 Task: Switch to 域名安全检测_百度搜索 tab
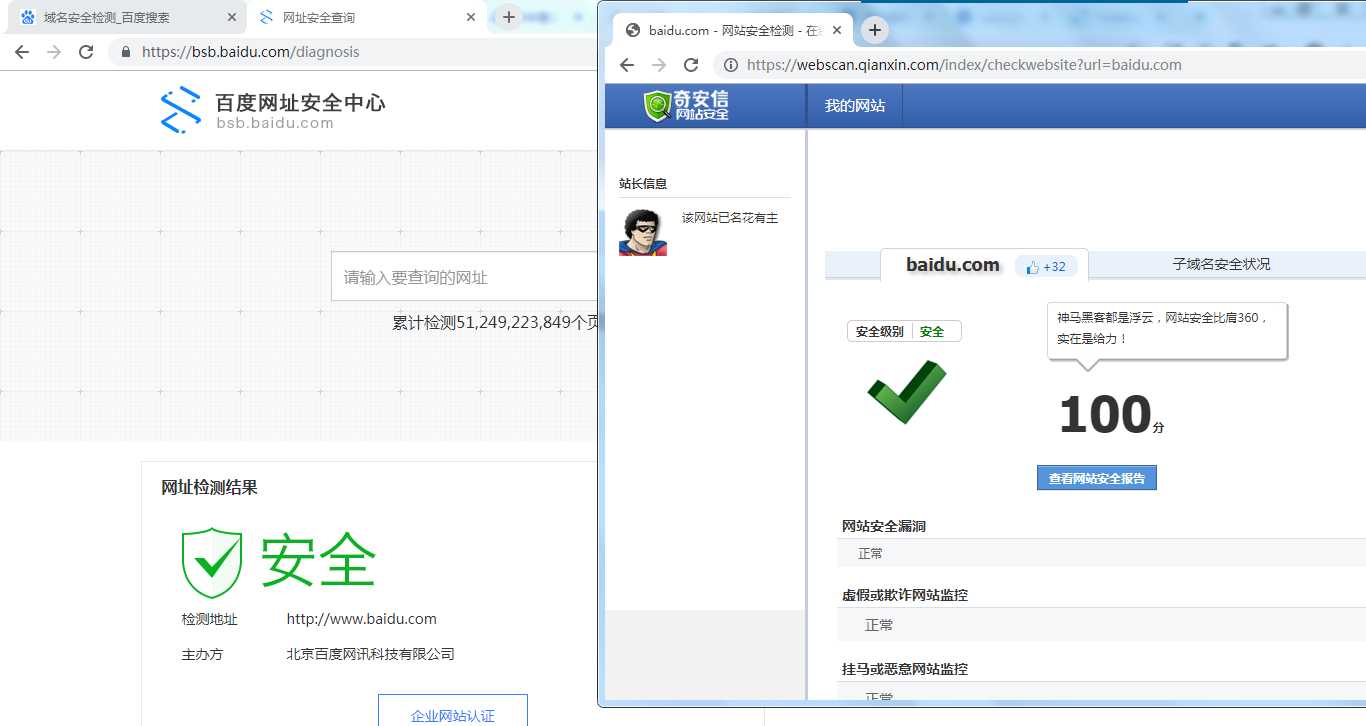(x=125, y=18)
